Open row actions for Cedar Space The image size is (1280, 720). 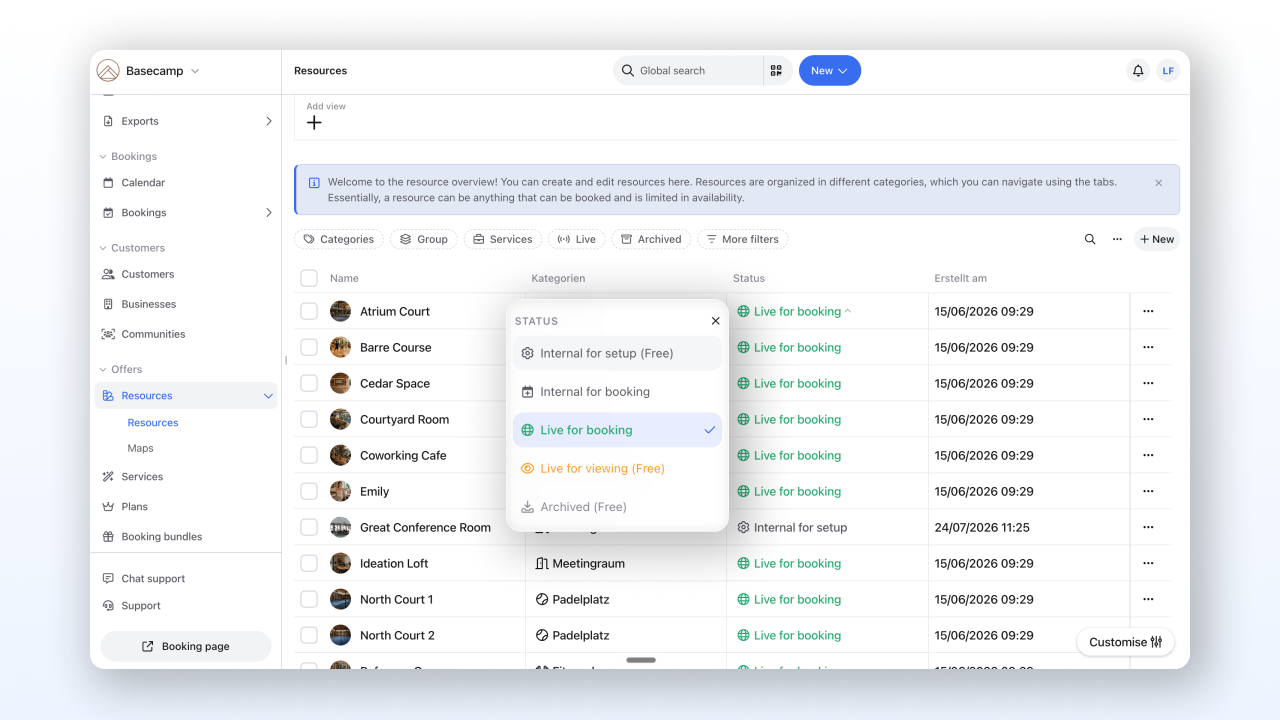pos(1148,383)
